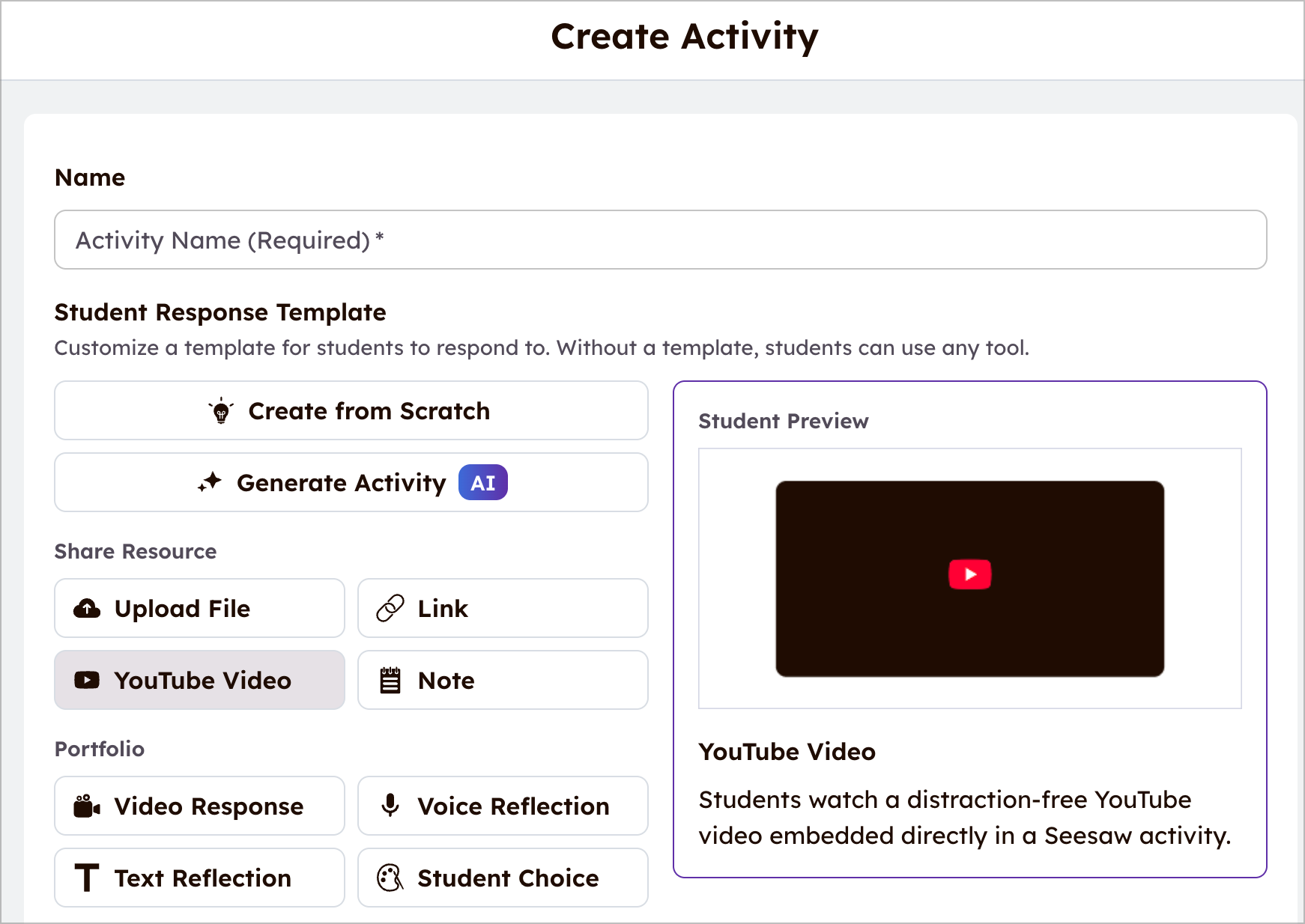The image size is (1305, 924).
Task: Click the chain link icon
Action: [390, 609]
